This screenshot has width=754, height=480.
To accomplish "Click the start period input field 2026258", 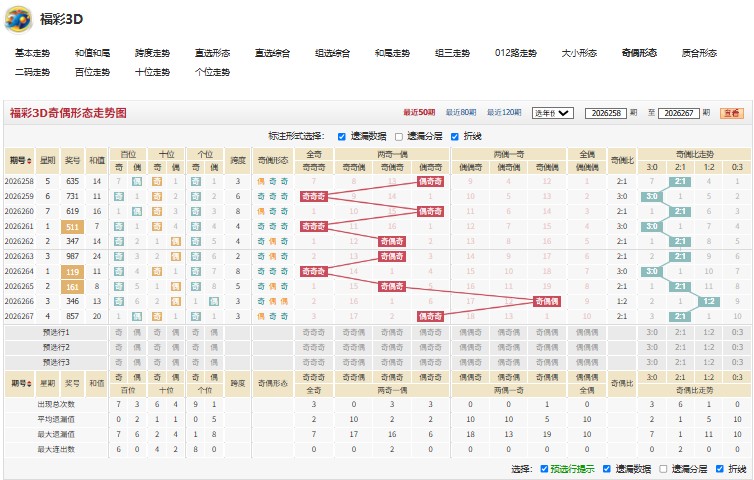I will (x=606, y=113).
